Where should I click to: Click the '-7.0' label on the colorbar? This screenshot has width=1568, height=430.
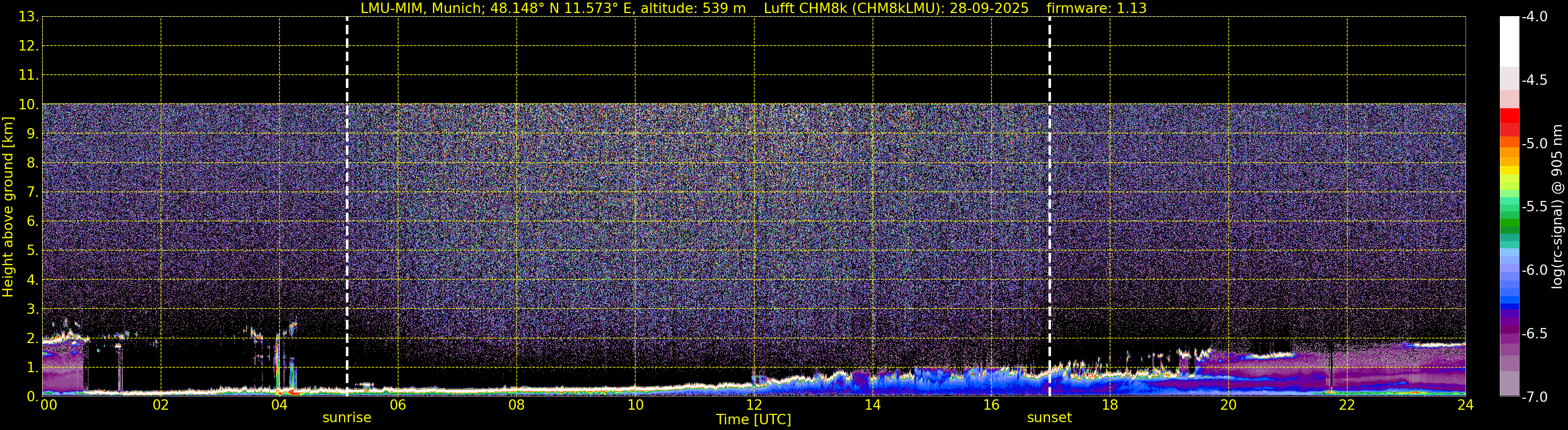(x=1534, y=397)
